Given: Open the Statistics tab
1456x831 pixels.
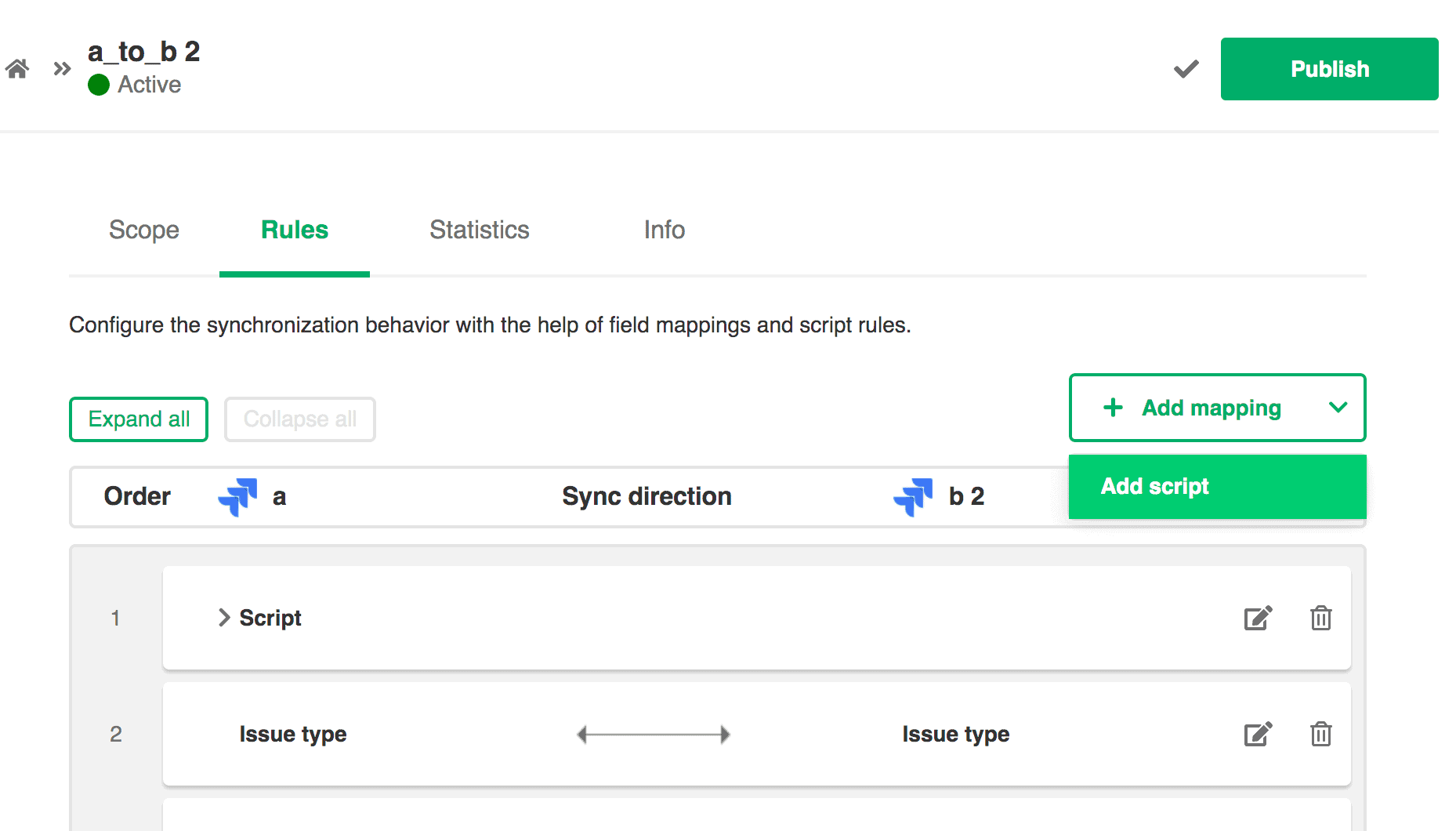Looking at the screenshot, I should [480, 230].
